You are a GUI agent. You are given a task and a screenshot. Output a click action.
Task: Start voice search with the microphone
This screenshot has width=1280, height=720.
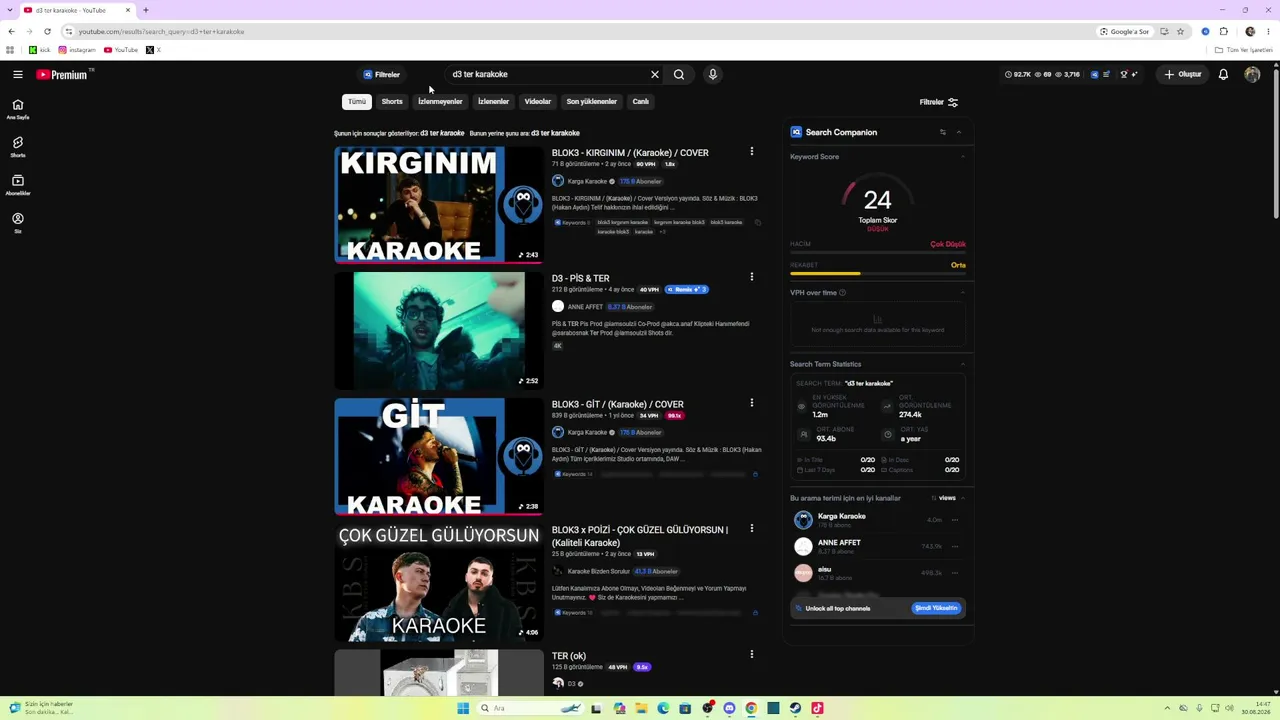[713, 74]
